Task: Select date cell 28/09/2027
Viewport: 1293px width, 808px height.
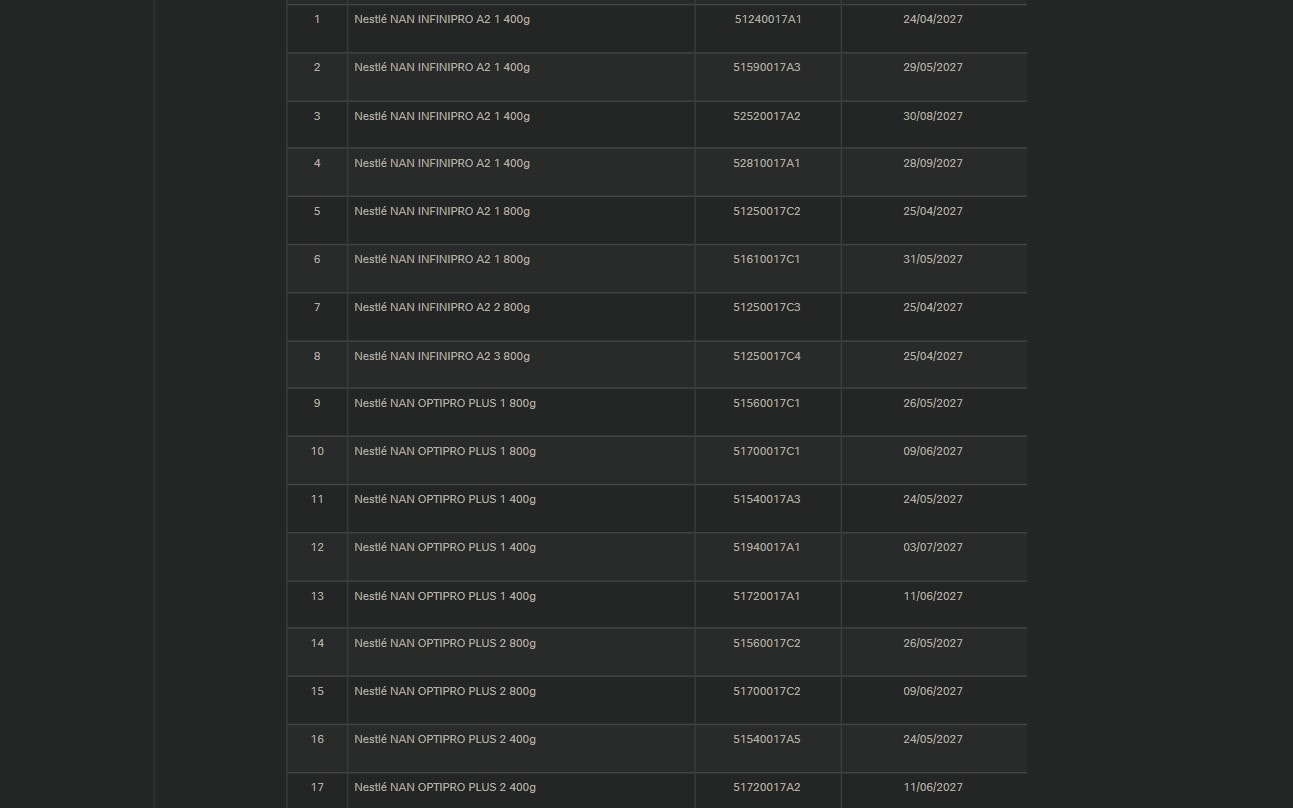Action: coord(932,163)
